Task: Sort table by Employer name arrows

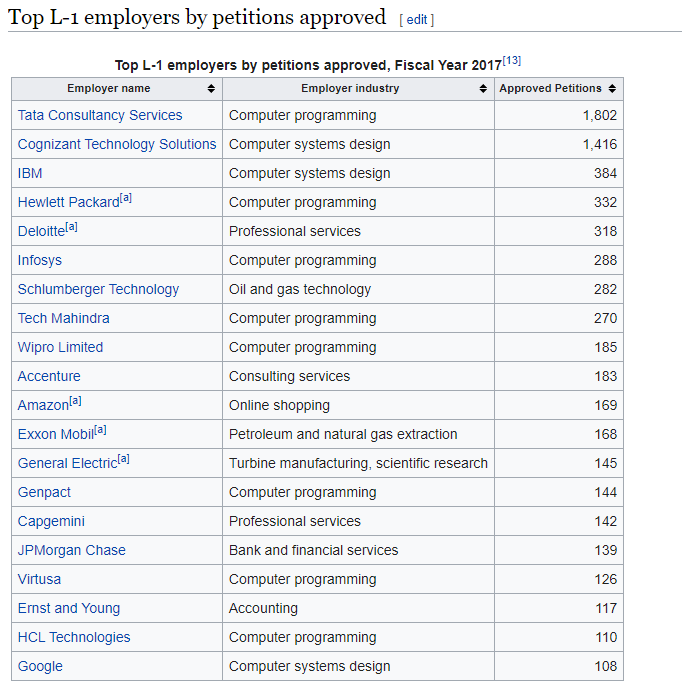Action: tap(211, 89)
